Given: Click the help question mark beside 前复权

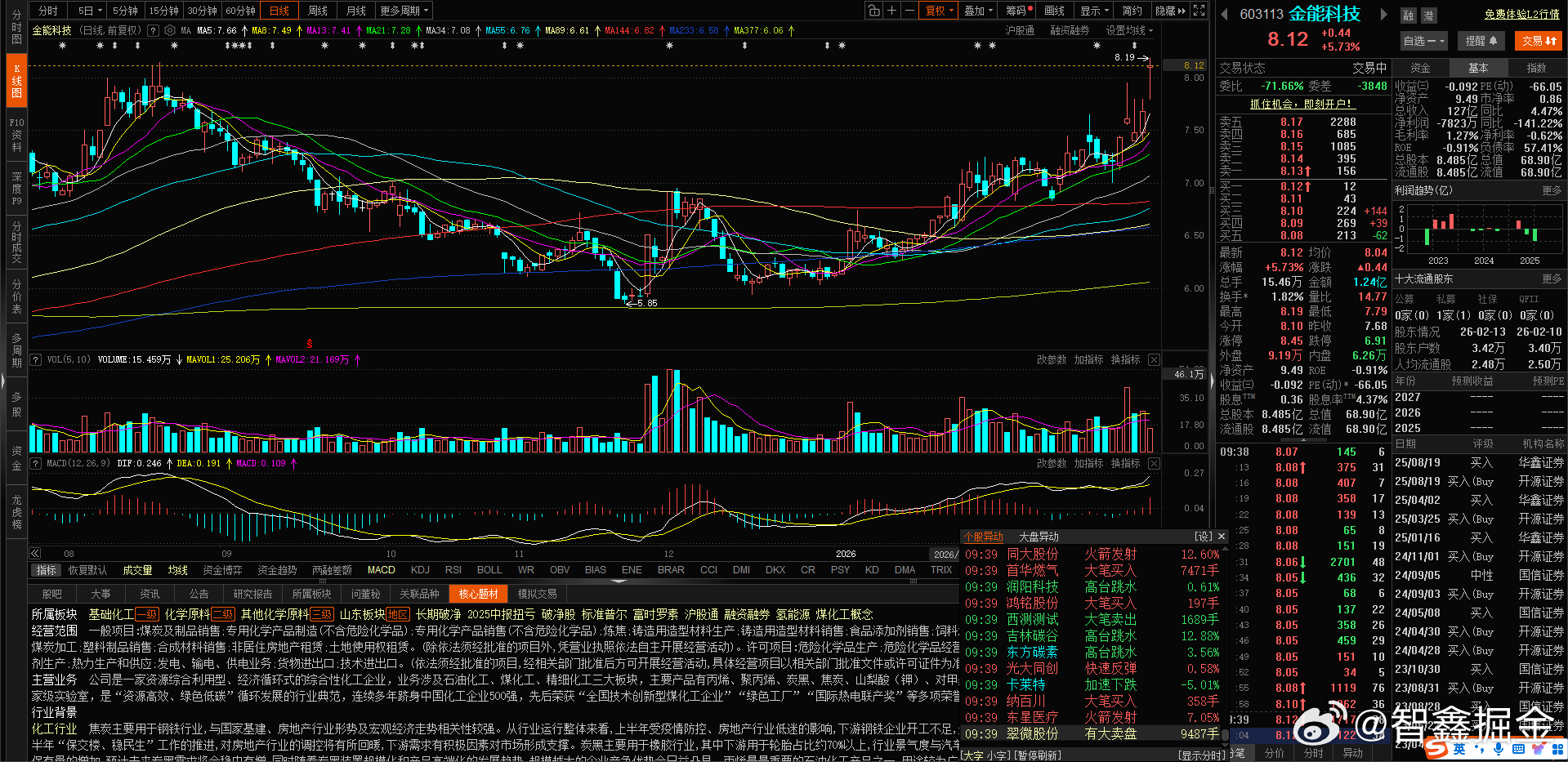Looking at the screenshot, I should point(152,30).
